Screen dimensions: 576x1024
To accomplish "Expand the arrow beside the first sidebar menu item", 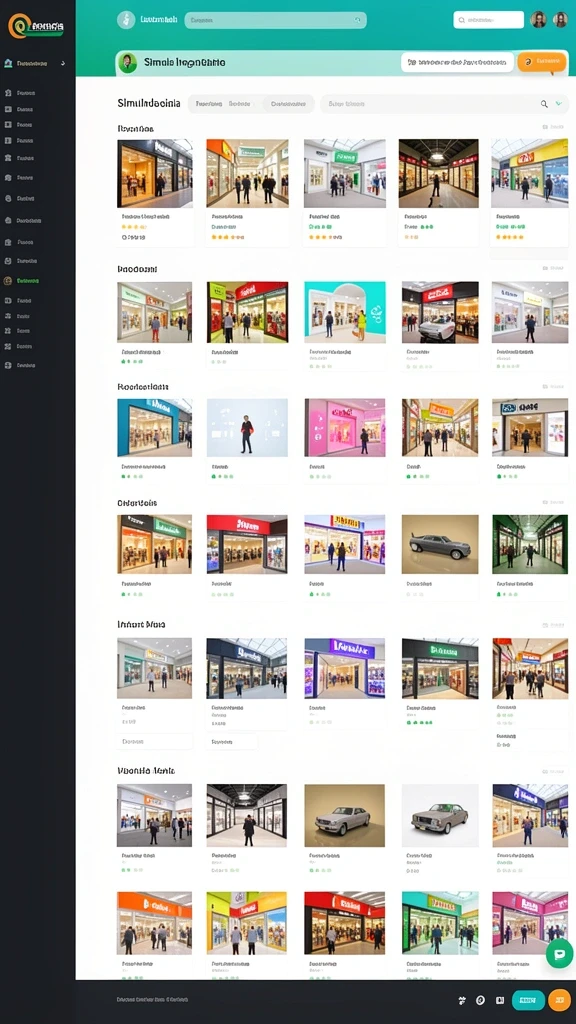I will (63, 63).
